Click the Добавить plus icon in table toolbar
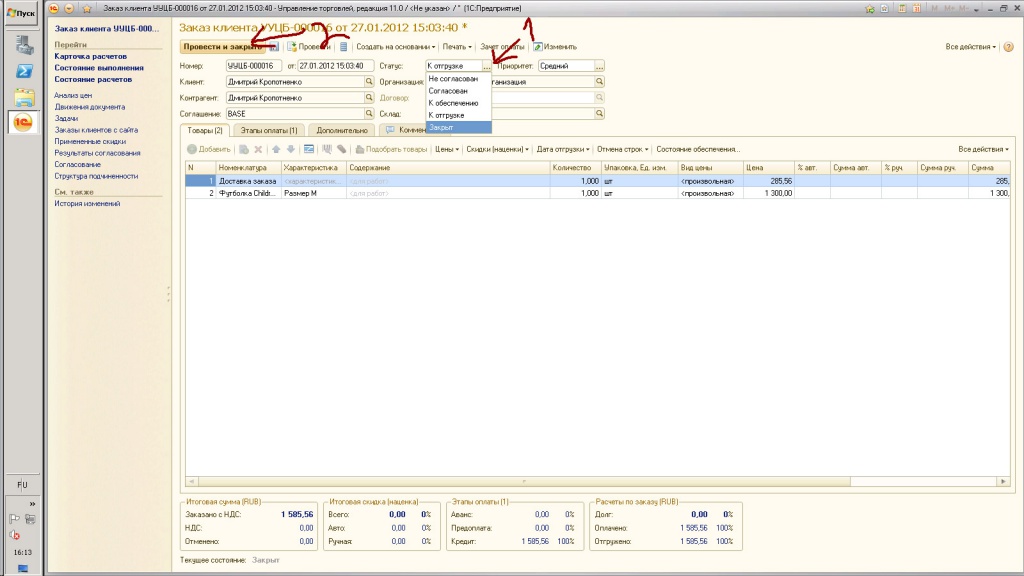Screen dimensions: 1024x576 click(x=192, y=150)
